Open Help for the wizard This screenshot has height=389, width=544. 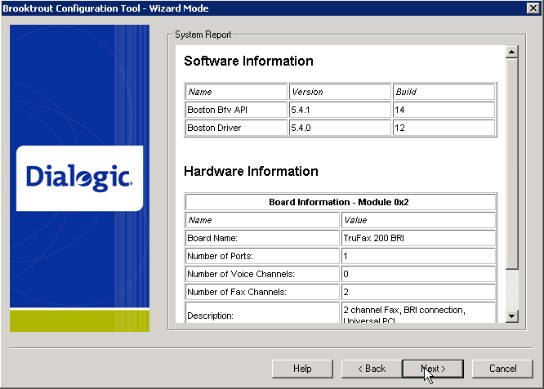pos(302,369)
